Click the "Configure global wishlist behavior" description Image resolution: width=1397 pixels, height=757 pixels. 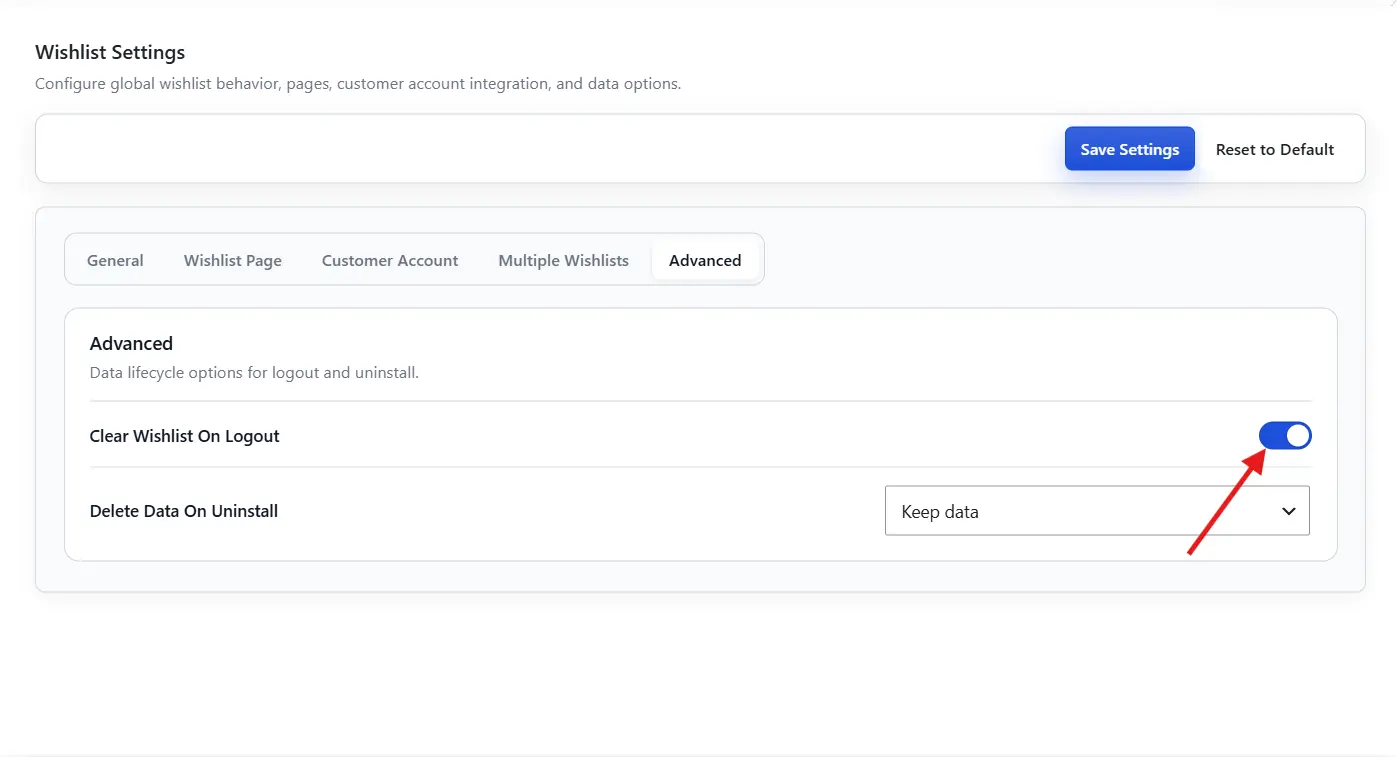click(x=358, y=84)
